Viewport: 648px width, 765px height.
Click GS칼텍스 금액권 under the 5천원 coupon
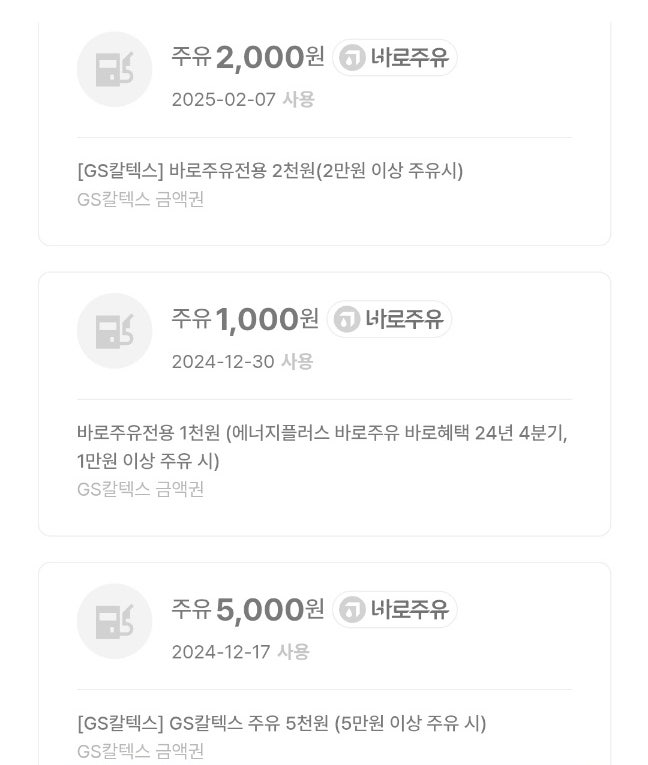click(x=140, y=751)
